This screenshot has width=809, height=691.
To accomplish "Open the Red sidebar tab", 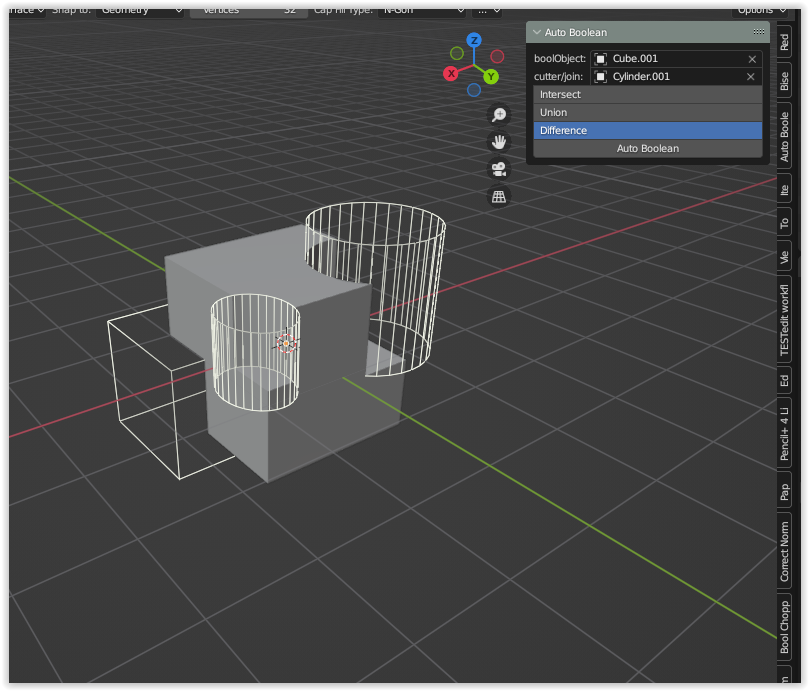I will 784,42.
